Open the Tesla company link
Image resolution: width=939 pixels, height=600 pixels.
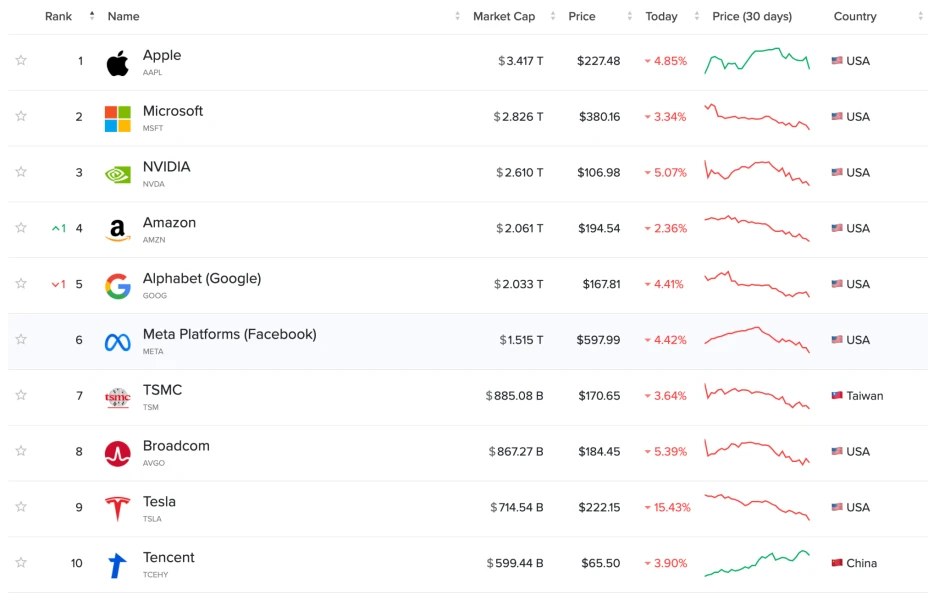159,501
